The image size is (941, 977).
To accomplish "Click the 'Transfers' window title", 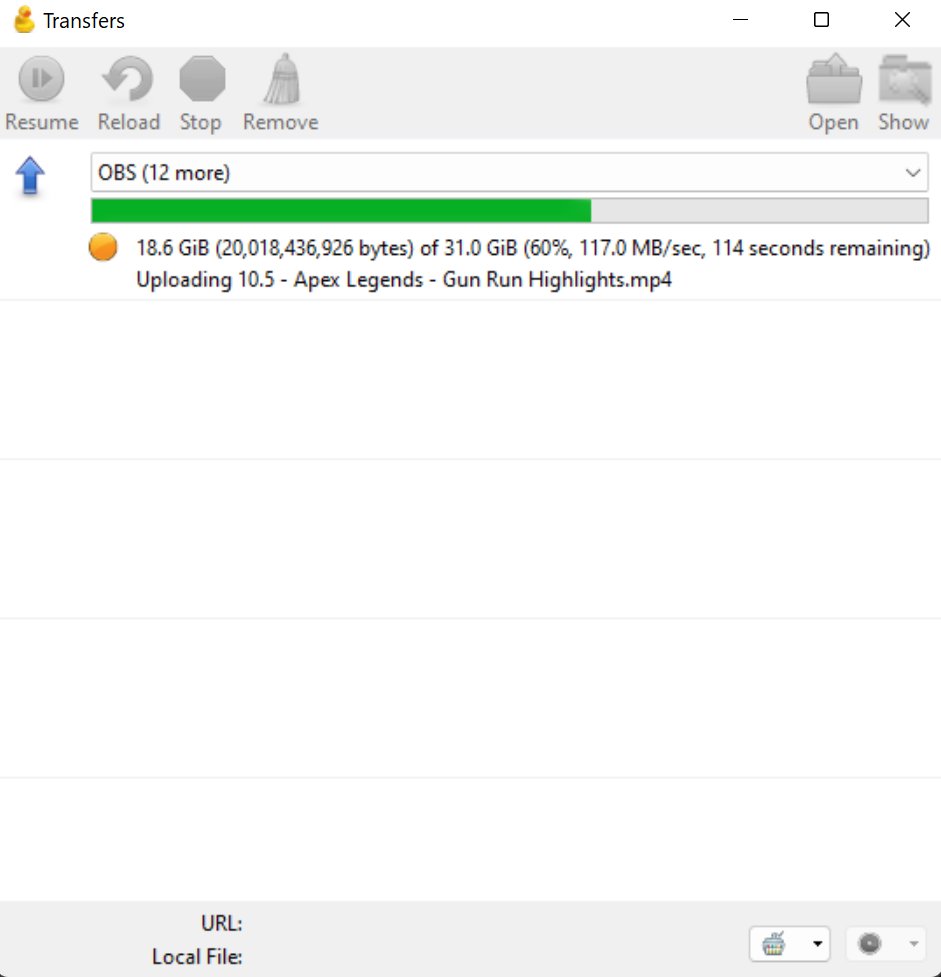I will 84,21.
